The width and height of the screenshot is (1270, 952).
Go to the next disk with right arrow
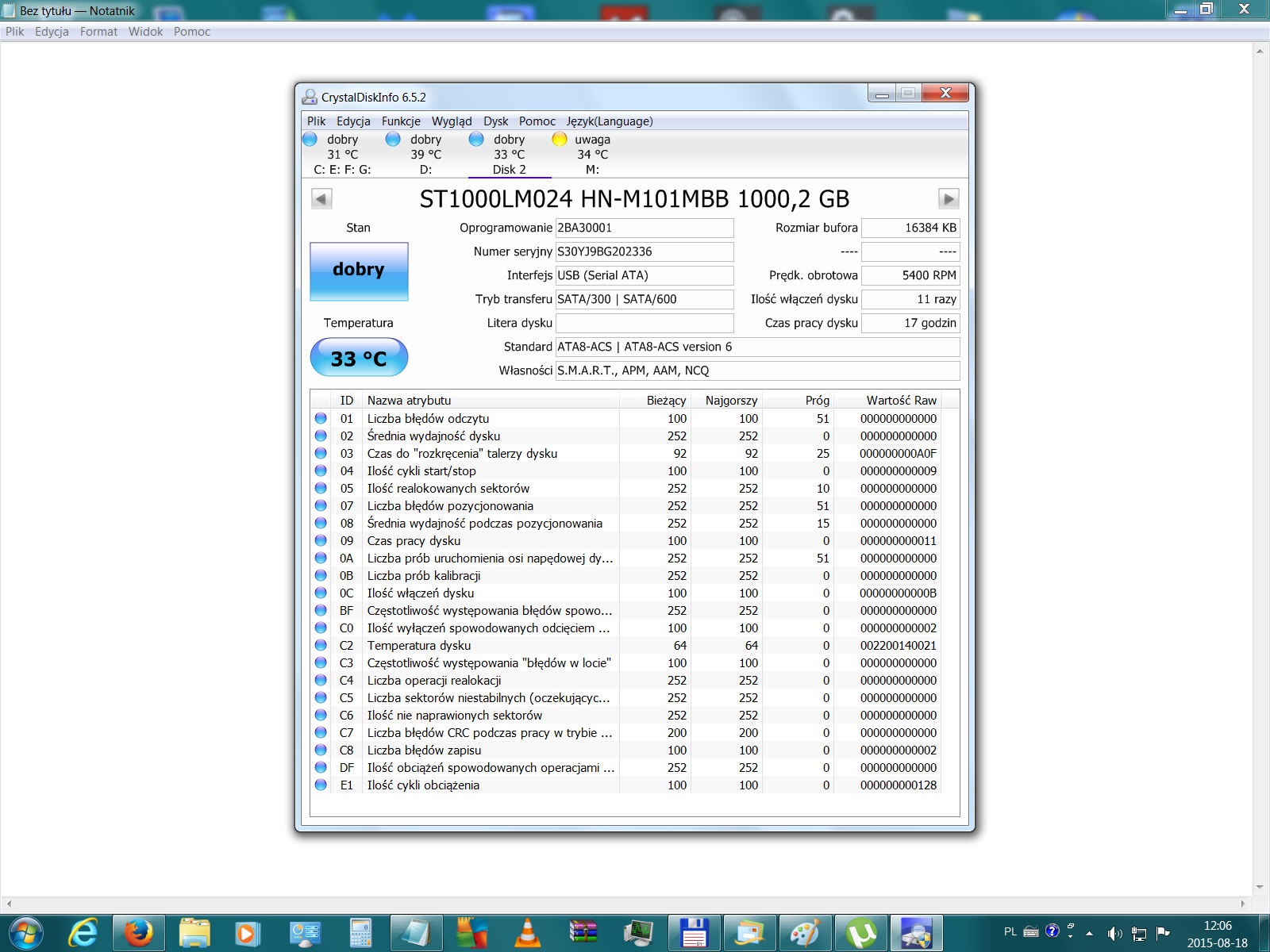click(949, 198)
